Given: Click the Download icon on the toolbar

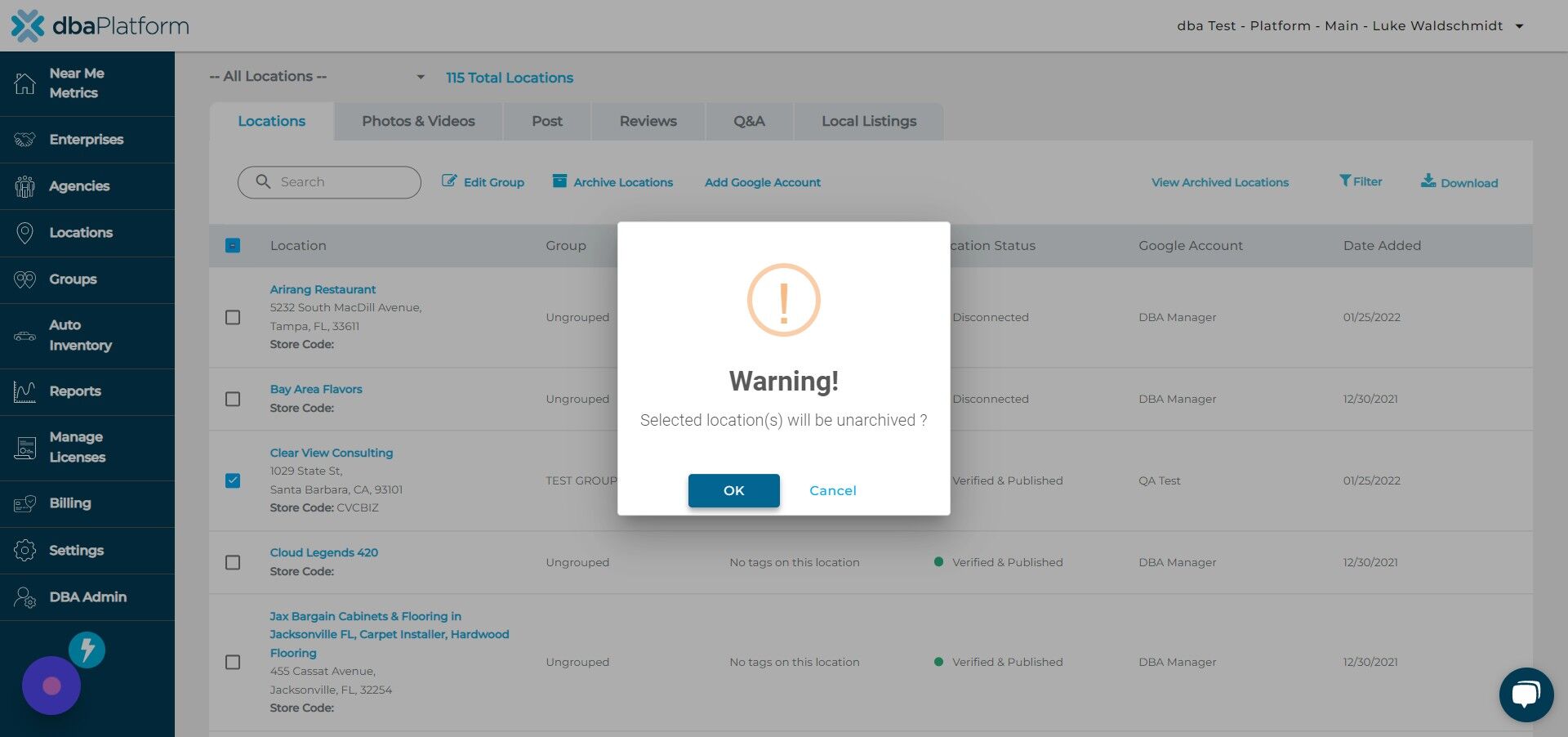Looking at the screenshot, I should 1428,181.
